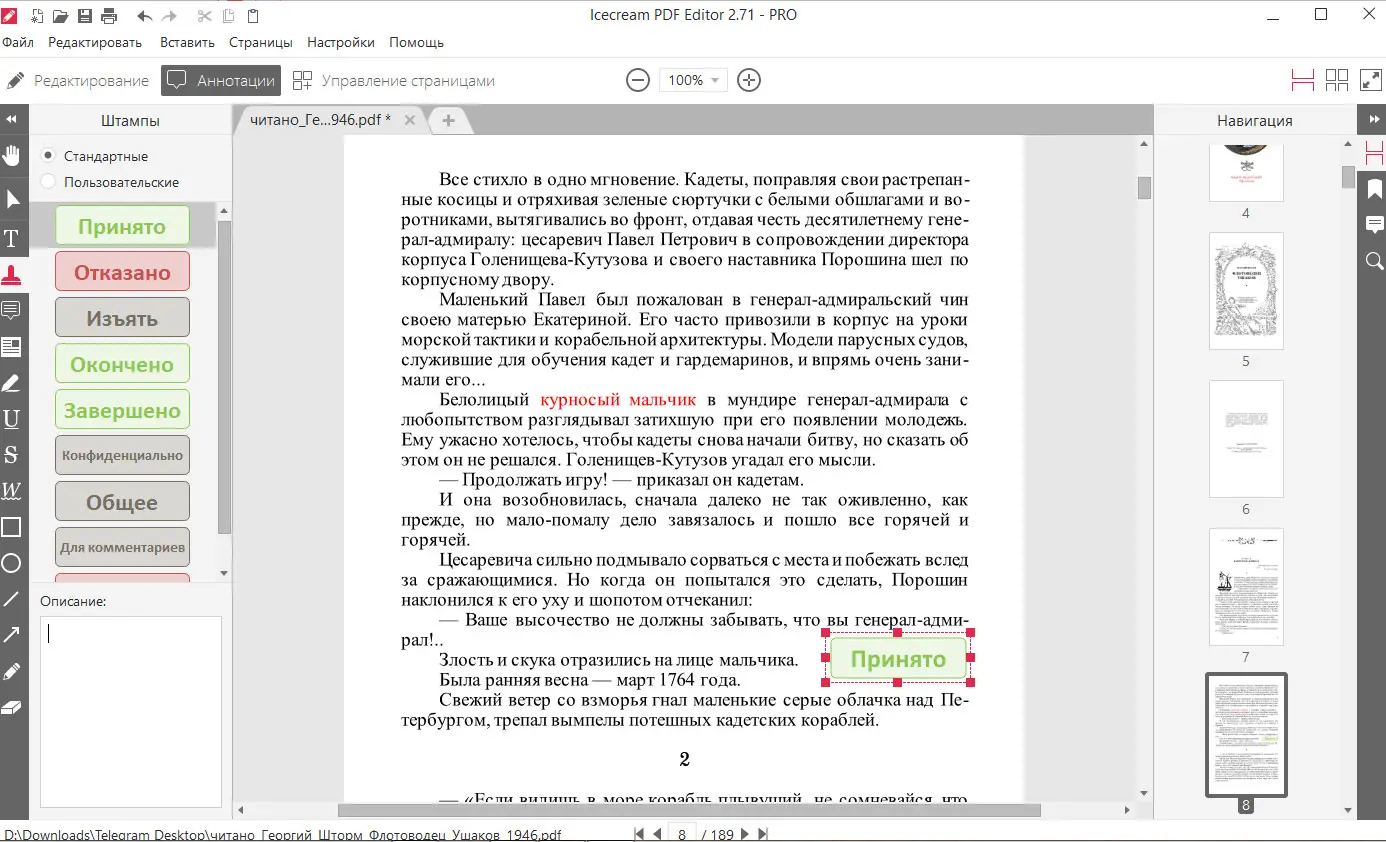Collapse the Штампы panel
This screenshot has width=1386, height=842.
[13, 119]
